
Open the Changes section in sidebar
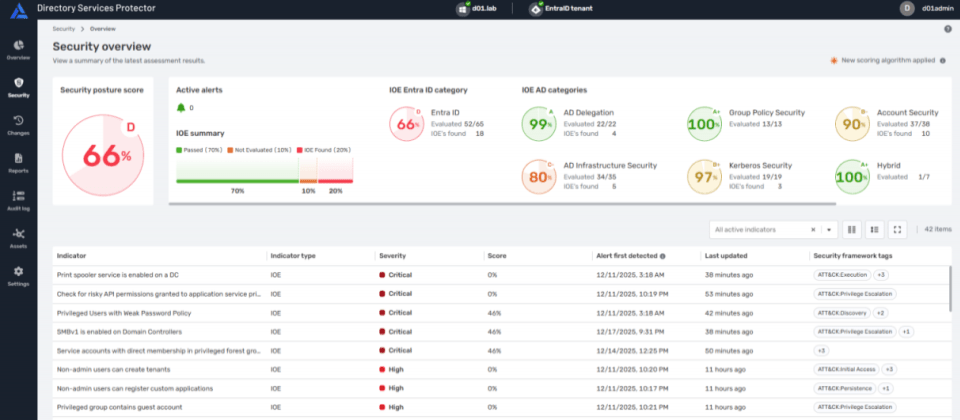(18, 124)
